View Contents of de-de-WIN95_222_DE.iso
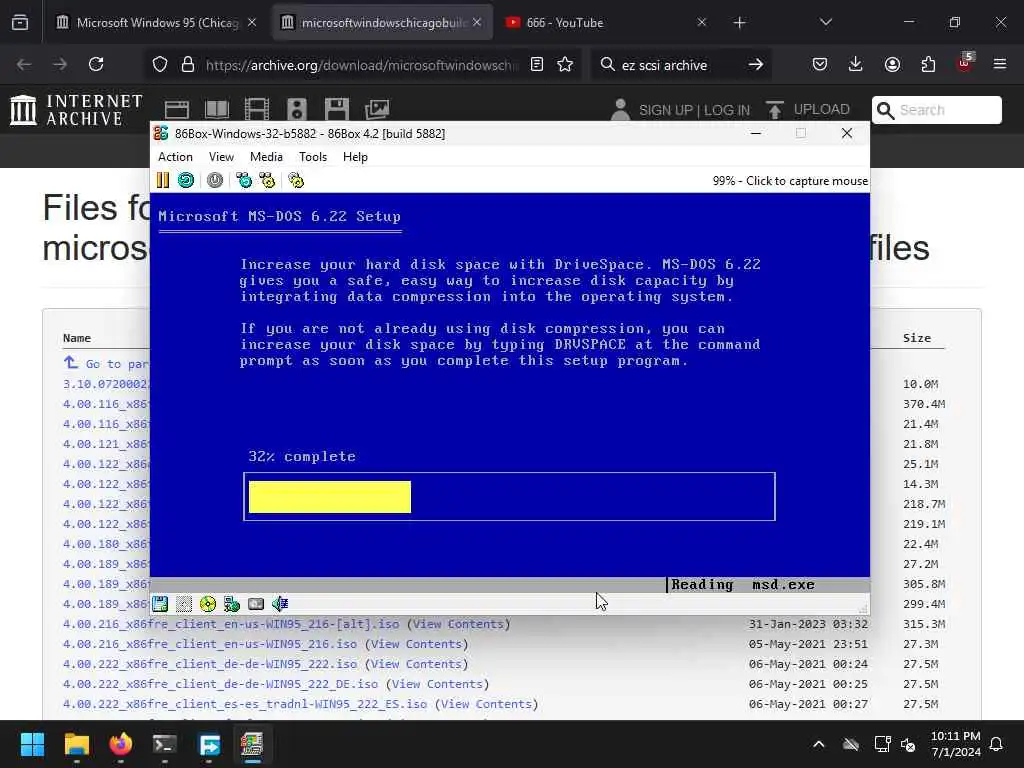 (437, 684)
